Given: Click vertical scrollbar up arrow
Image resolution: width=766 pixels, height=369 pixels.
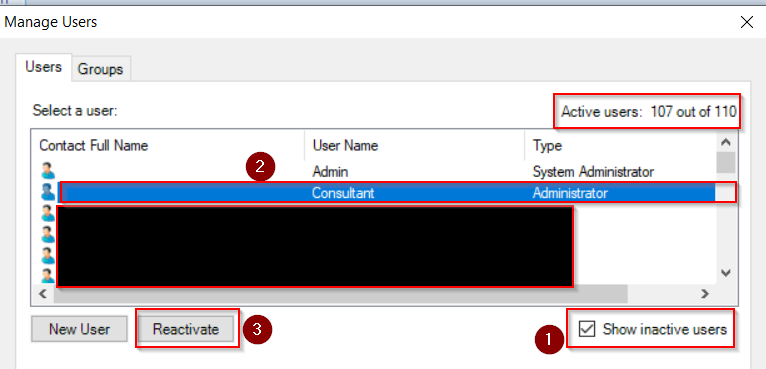Looking at the screenshot, I should click(726, 142).
